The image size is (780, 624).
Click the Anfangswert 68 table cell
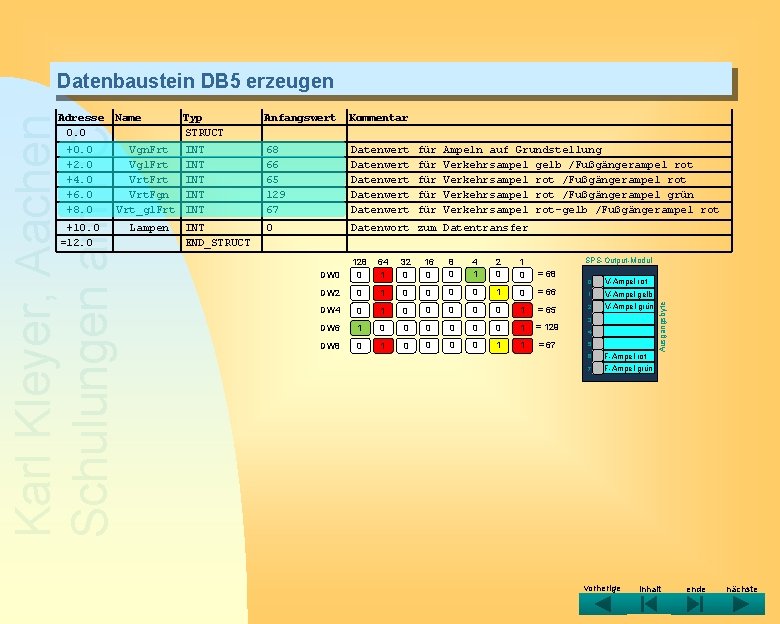click(x=304, y=149)
